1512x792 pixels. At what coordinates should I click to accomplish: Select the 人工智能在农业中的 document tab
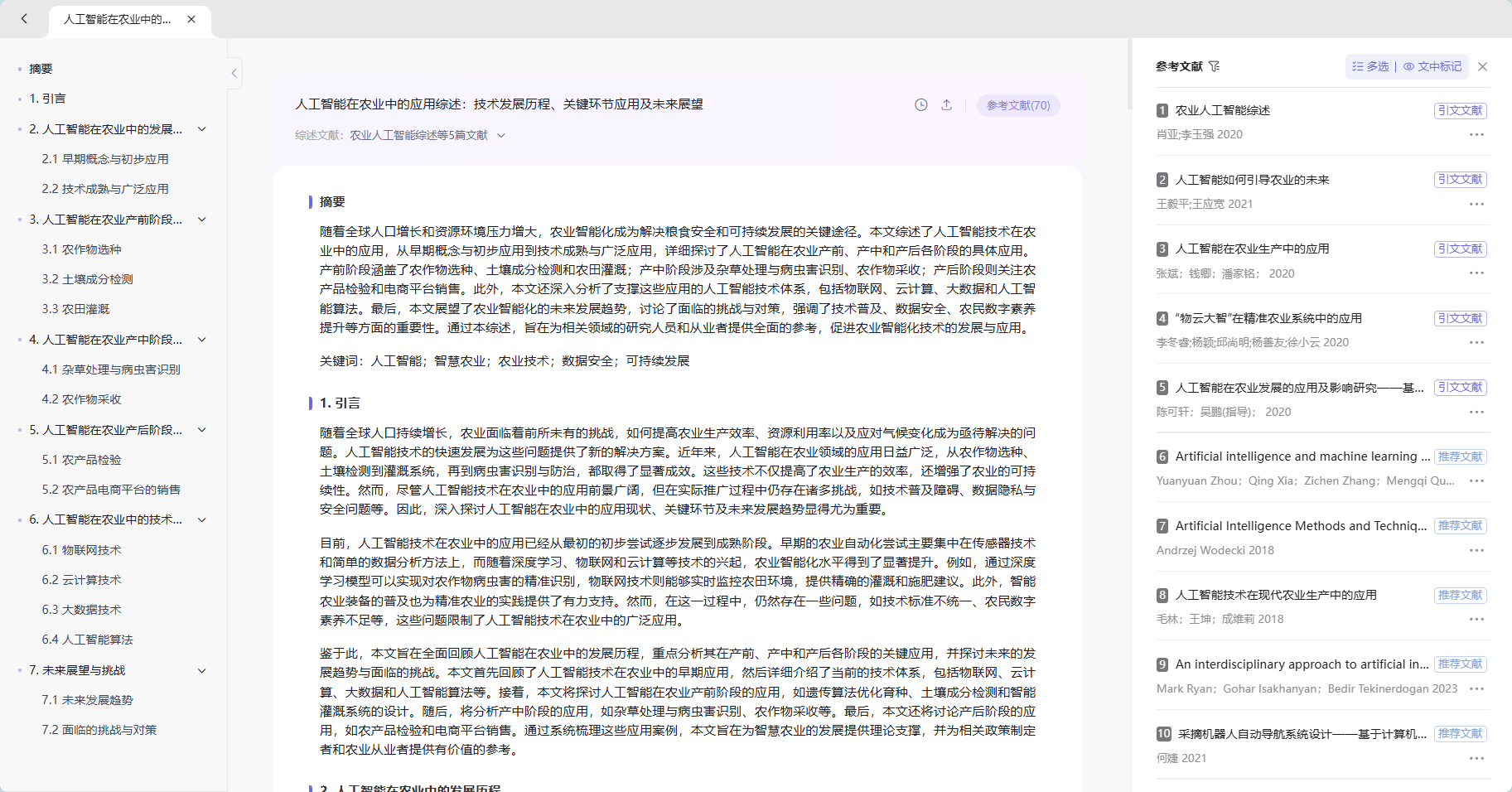point(116,18)
